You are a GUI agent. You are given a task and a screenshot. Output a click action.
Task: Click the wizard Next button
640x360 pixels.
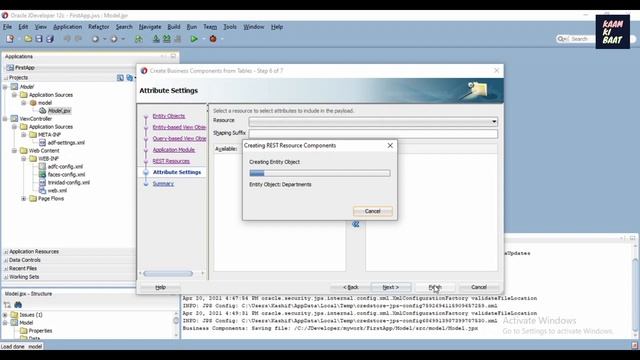point(391,287)
